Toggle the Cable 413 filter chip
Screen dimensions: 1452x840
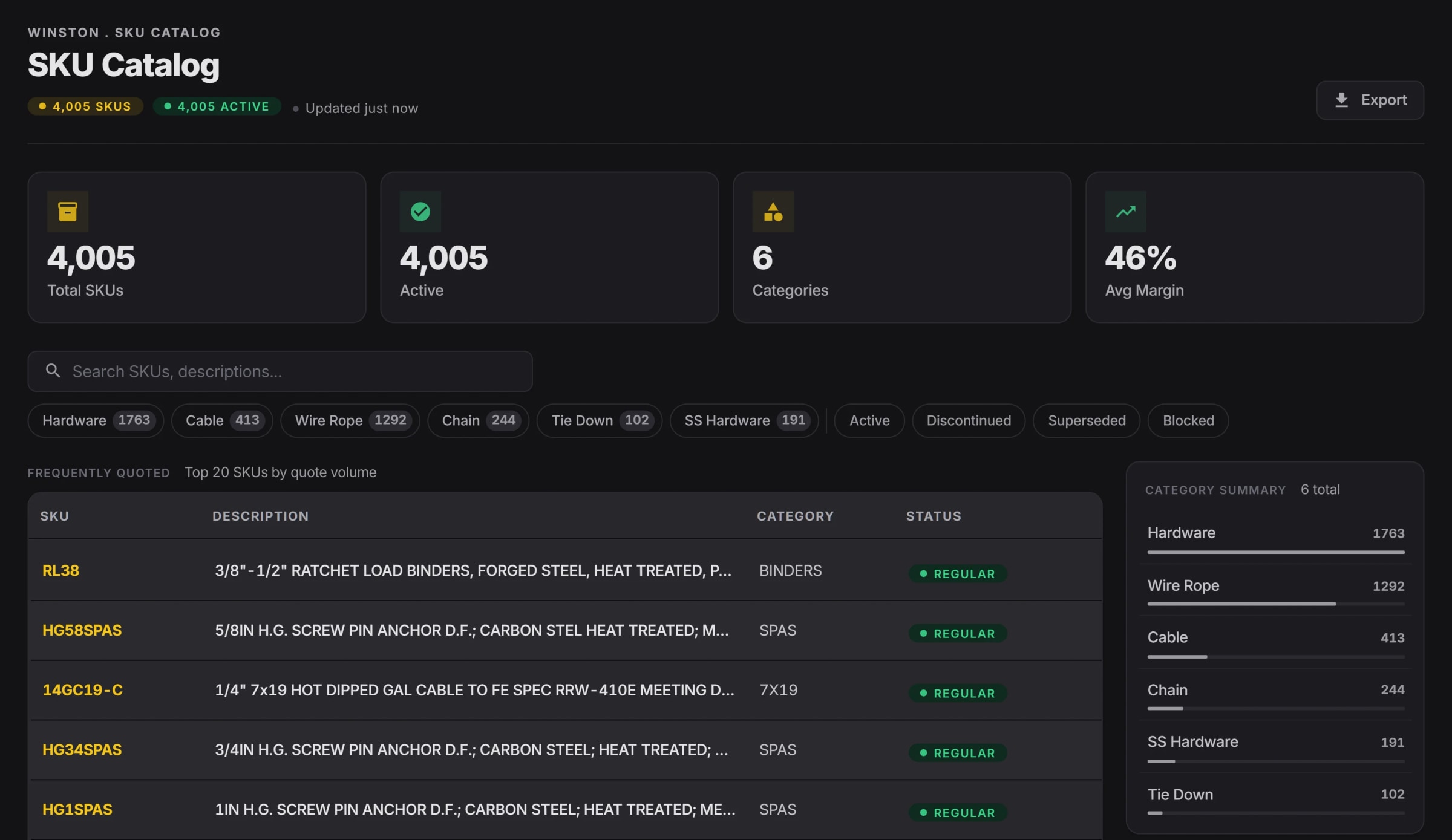222,420
